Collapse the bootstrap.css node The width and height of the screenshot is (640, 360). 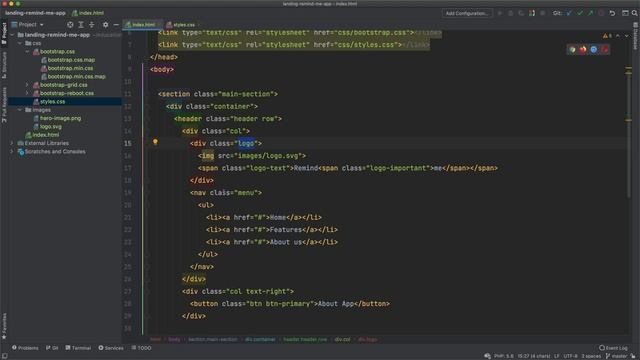(27, 51)
